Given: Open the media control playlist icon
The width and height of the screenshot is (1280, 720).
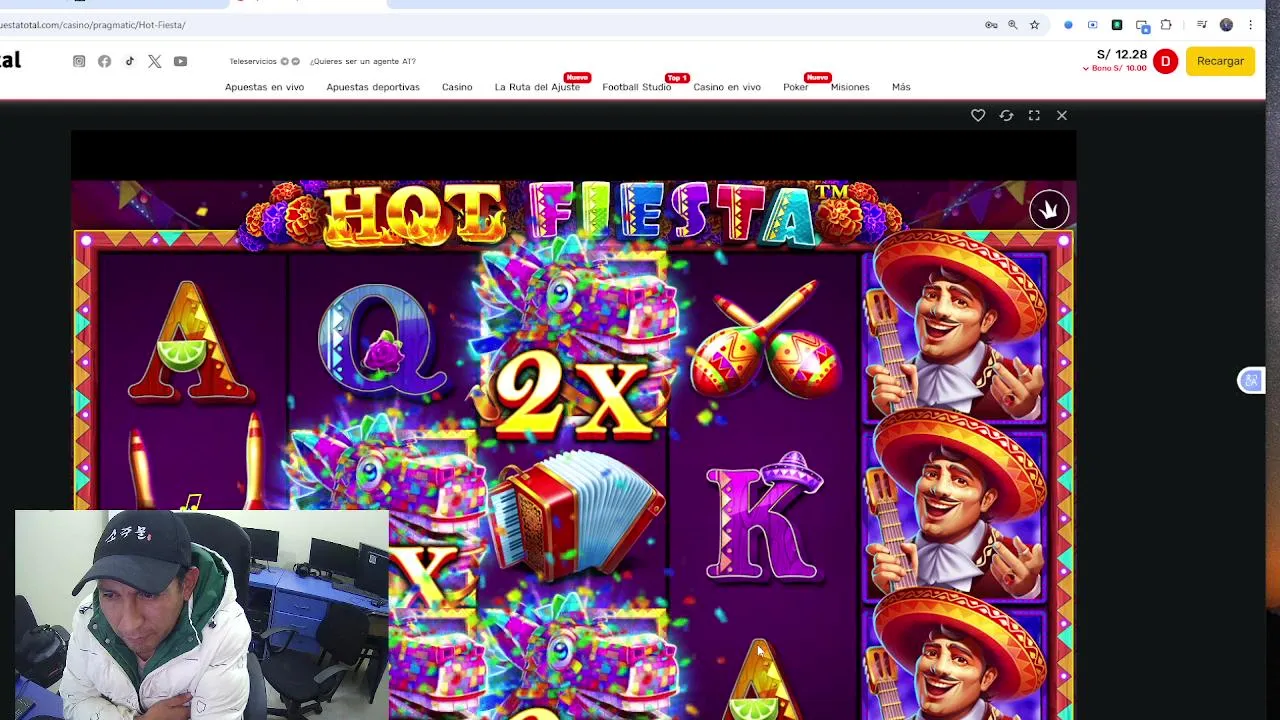Looking at the screenshot, I should (x=1202, y=25).
